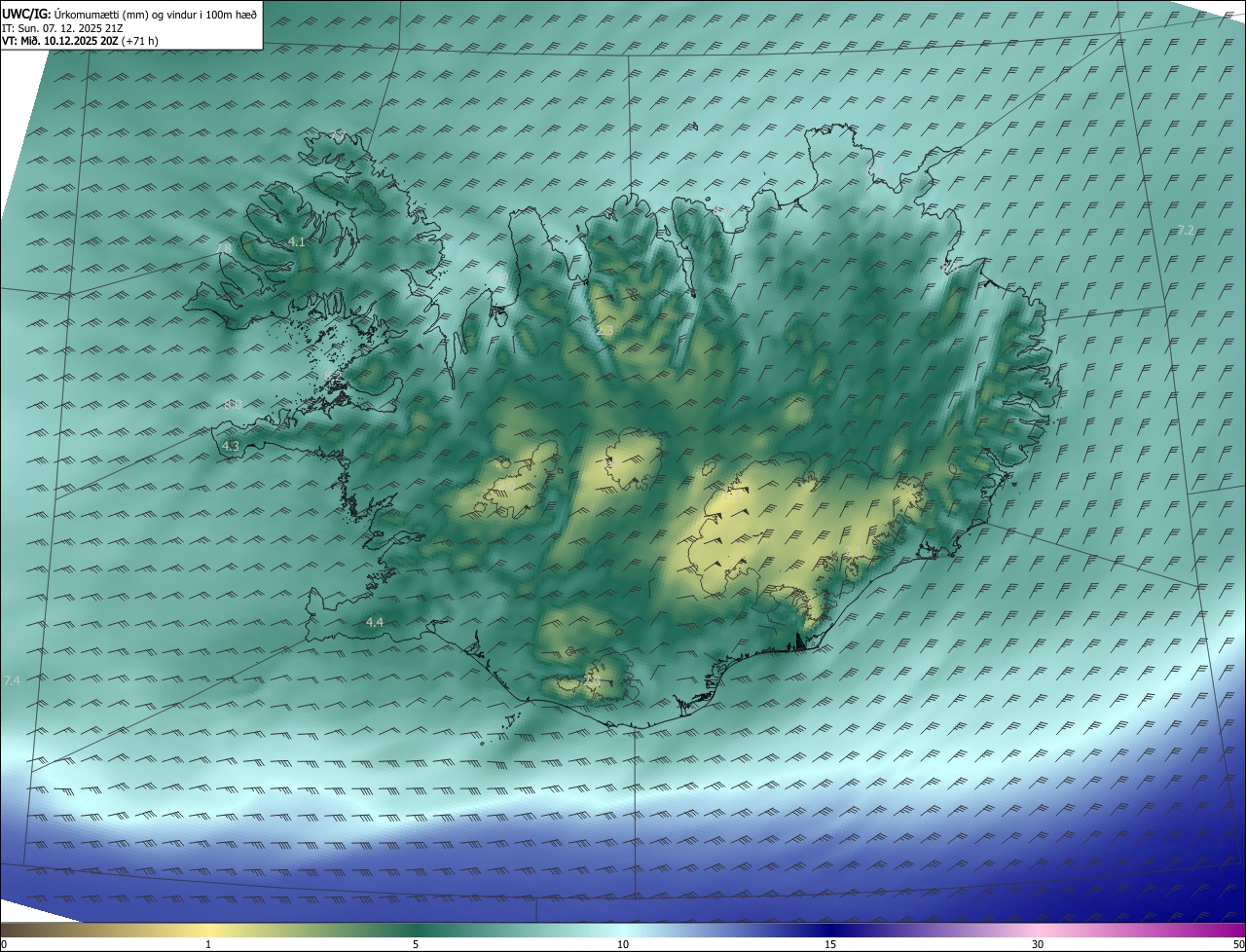Click the map value label 4.1
Image resolution: width=1246 pixels, height=952 pixels.
[297, 241]
